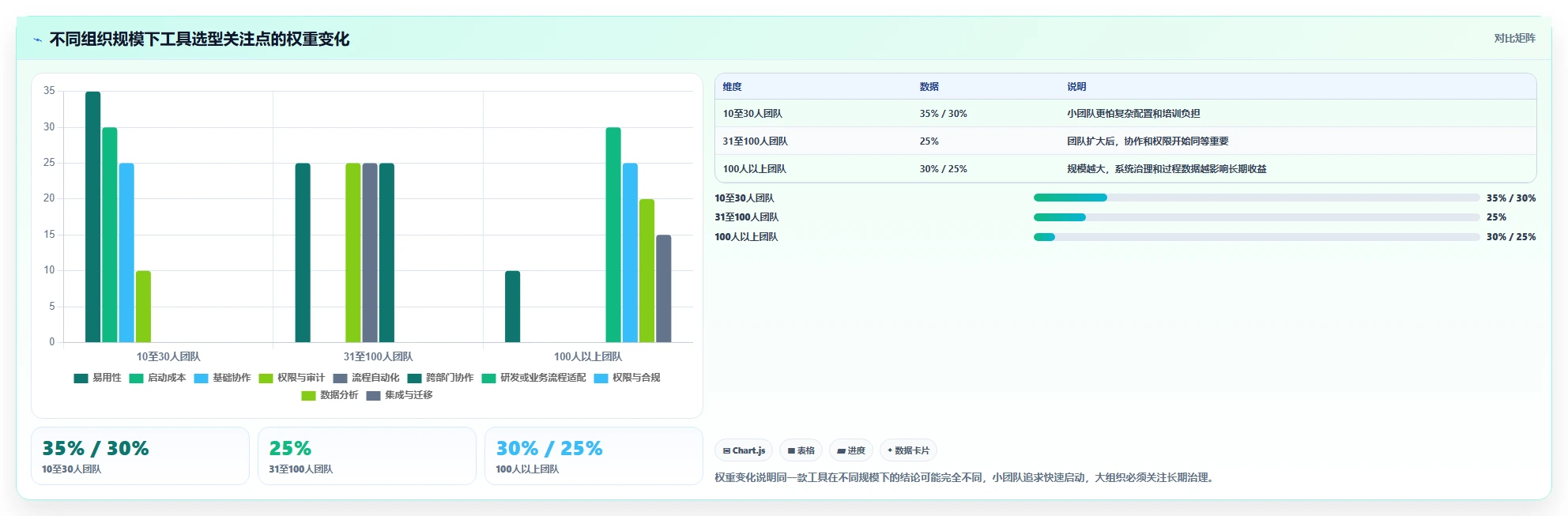
Task: Click the green bar at 30 for 10至30人团队
Action: coord(110,235)
